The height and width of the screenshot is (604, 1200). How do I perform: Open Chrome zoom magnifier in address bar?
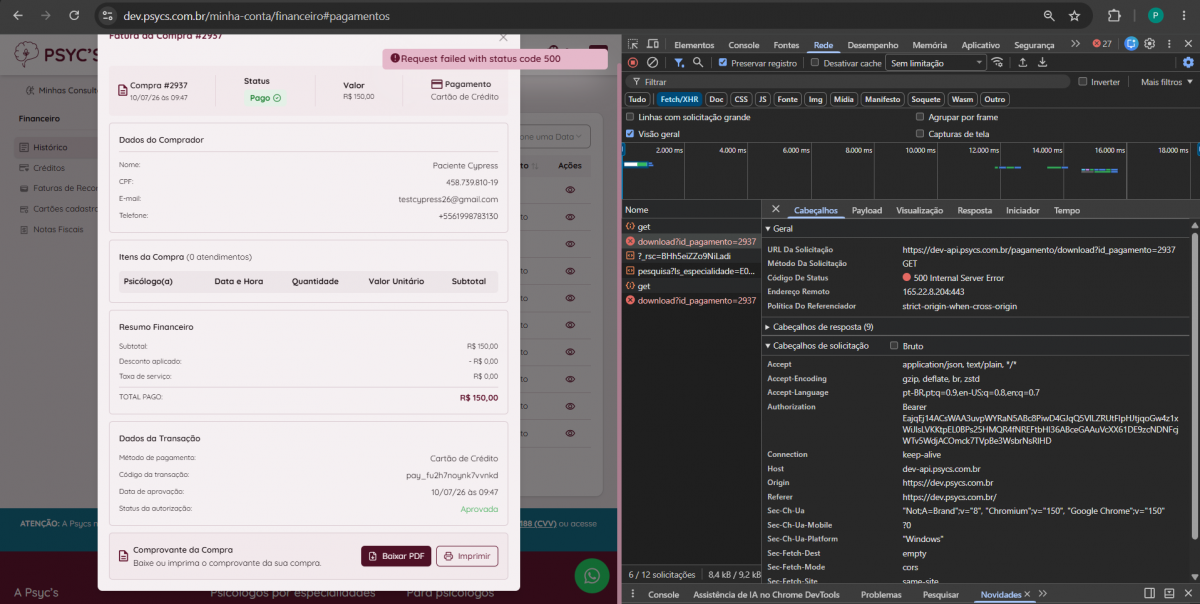click(1048, 16)
